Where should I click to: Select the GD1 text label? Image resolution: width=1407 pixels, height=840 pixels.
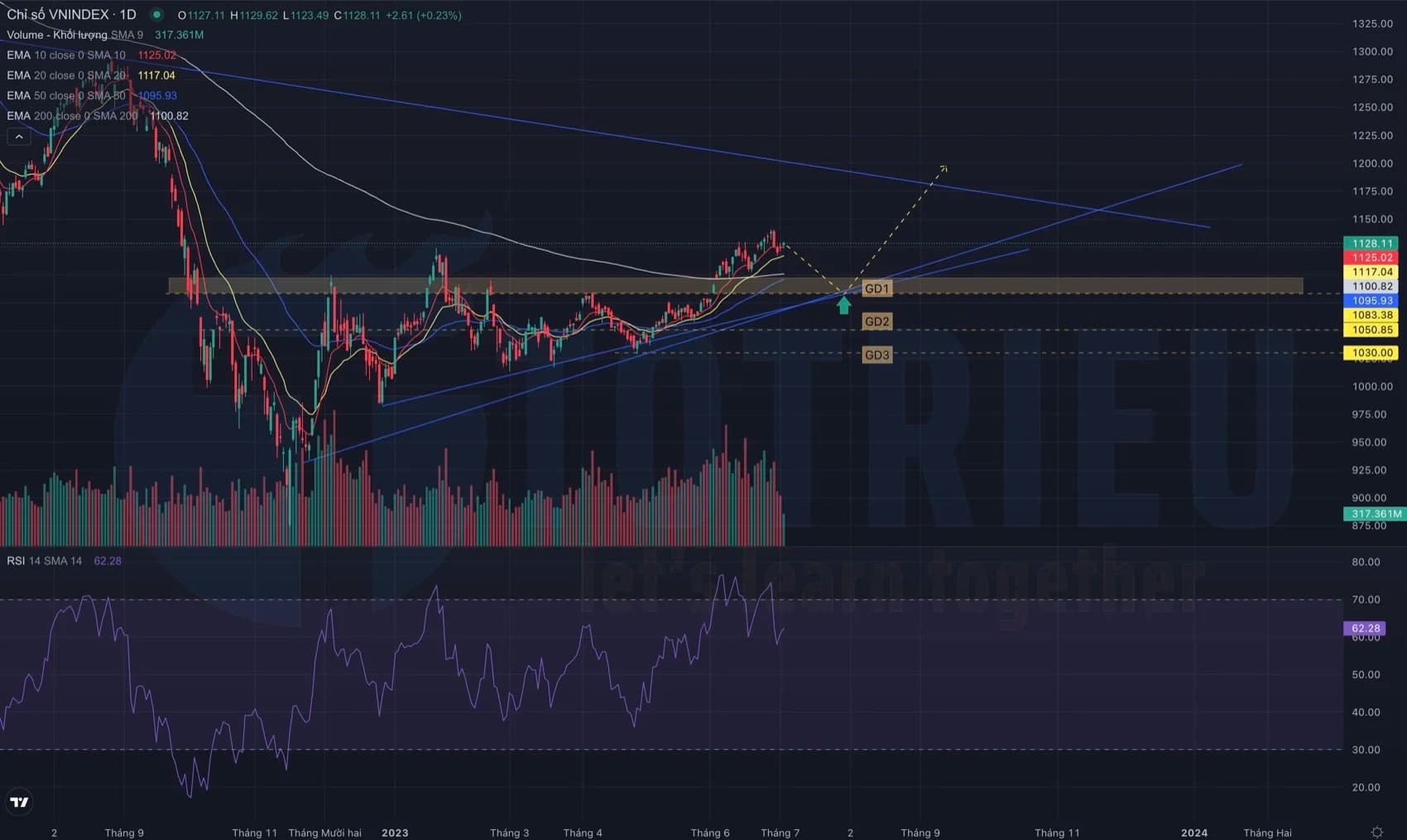click(876, 289)
